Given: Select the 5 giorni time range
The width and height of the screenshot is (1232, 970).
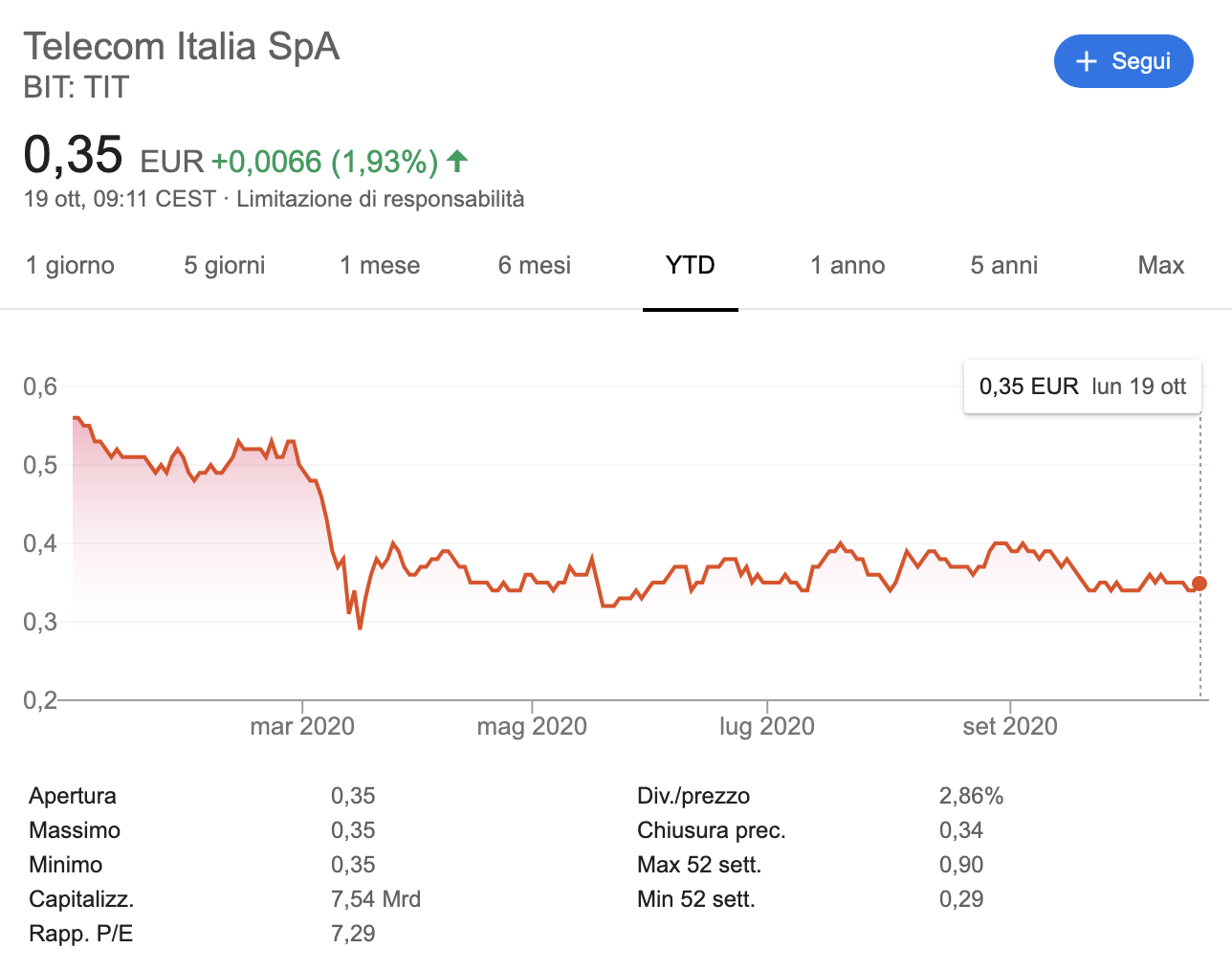Looking at the screenshot, I should click(x=225, y=265).
